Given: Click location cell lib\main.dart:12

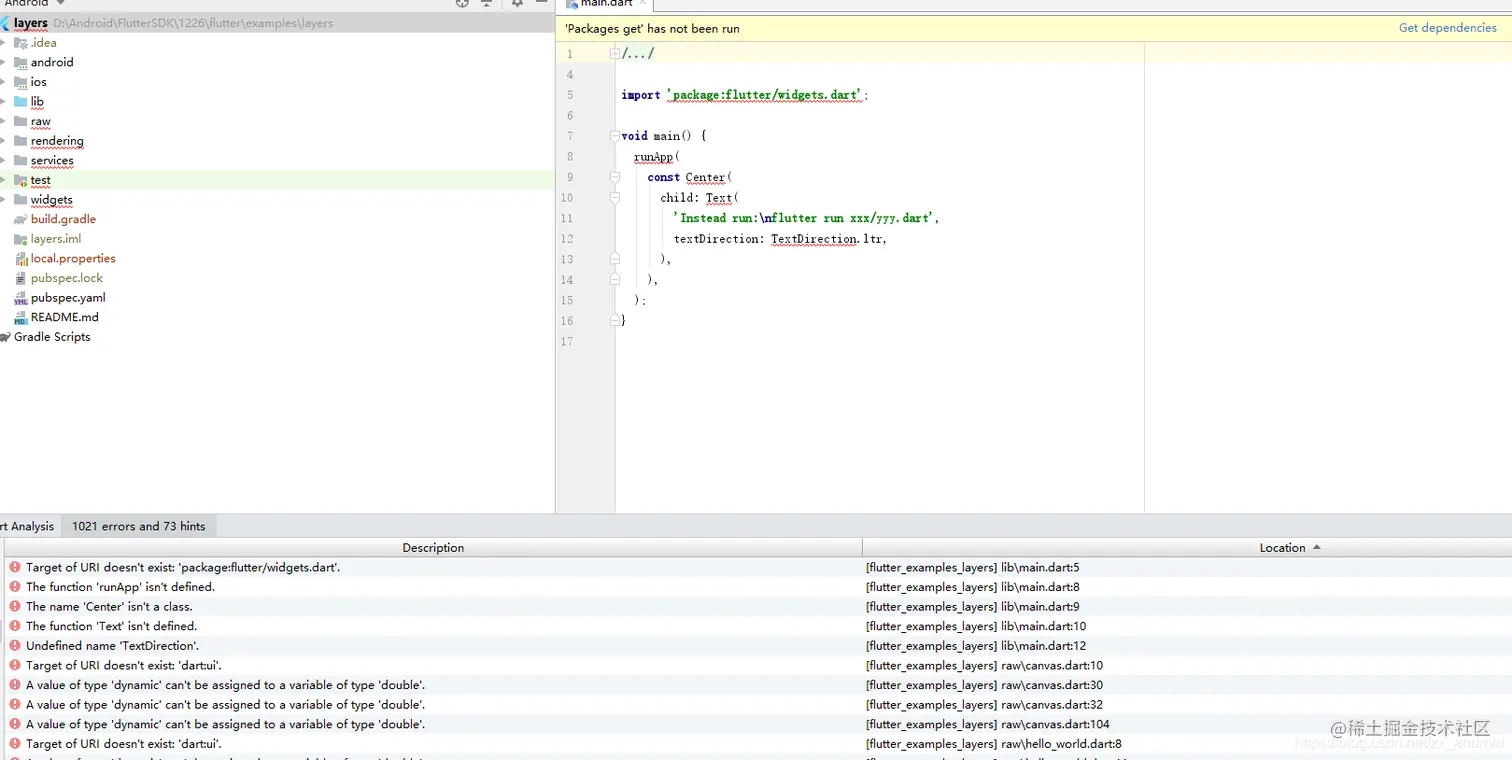Looking at the screenshot, I should pos(975,646).
